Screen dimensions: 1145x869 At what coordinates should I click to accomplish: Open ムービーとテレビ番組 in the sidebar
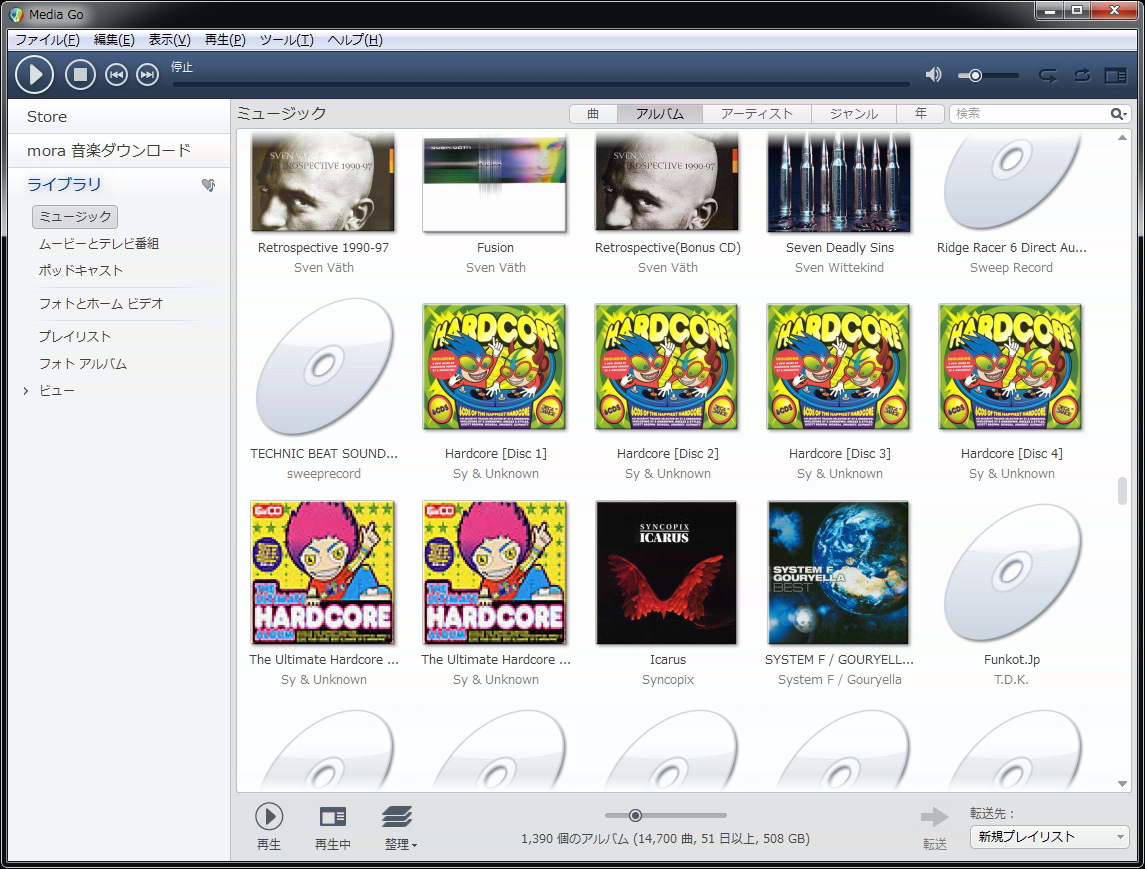99,243
